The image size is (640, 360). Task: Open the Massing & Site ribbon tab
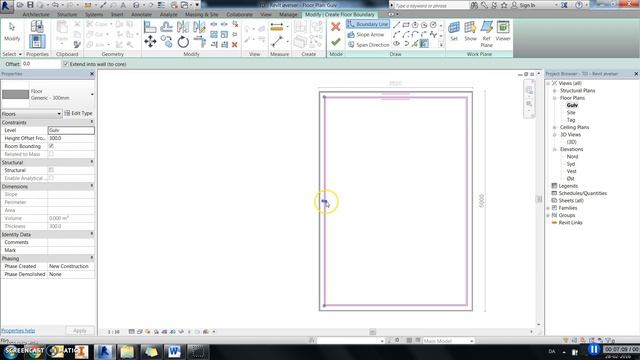coord(202,14)
